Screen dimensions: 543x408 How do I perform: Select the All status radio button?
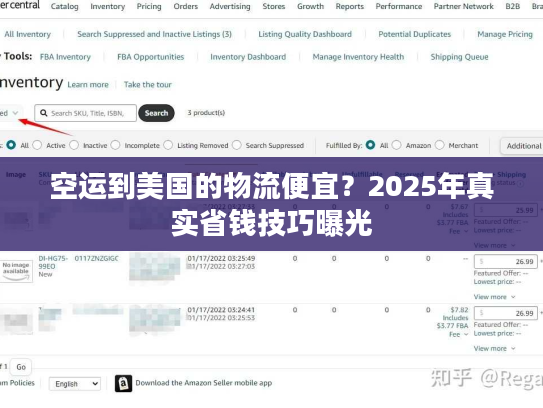pos(11,145)
